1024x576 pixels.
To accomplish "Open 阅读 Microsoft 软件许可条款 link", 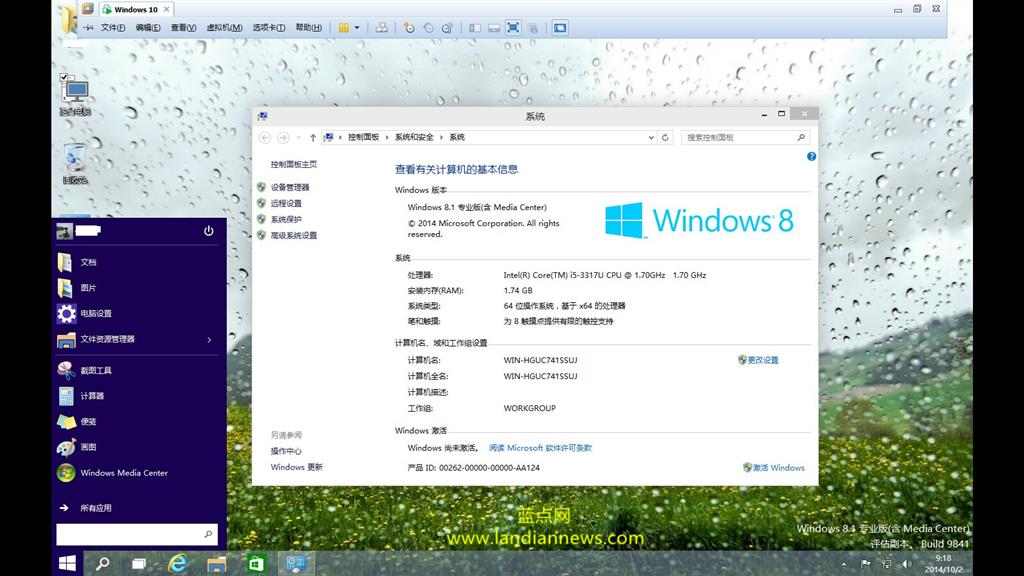I will tap(540, 448).
